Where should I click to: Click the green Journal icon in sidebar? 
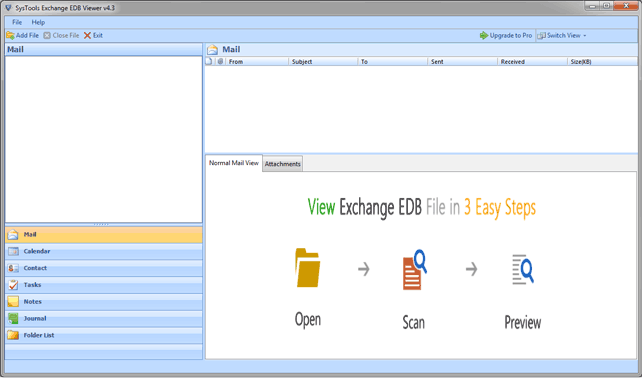coord(13,319)
